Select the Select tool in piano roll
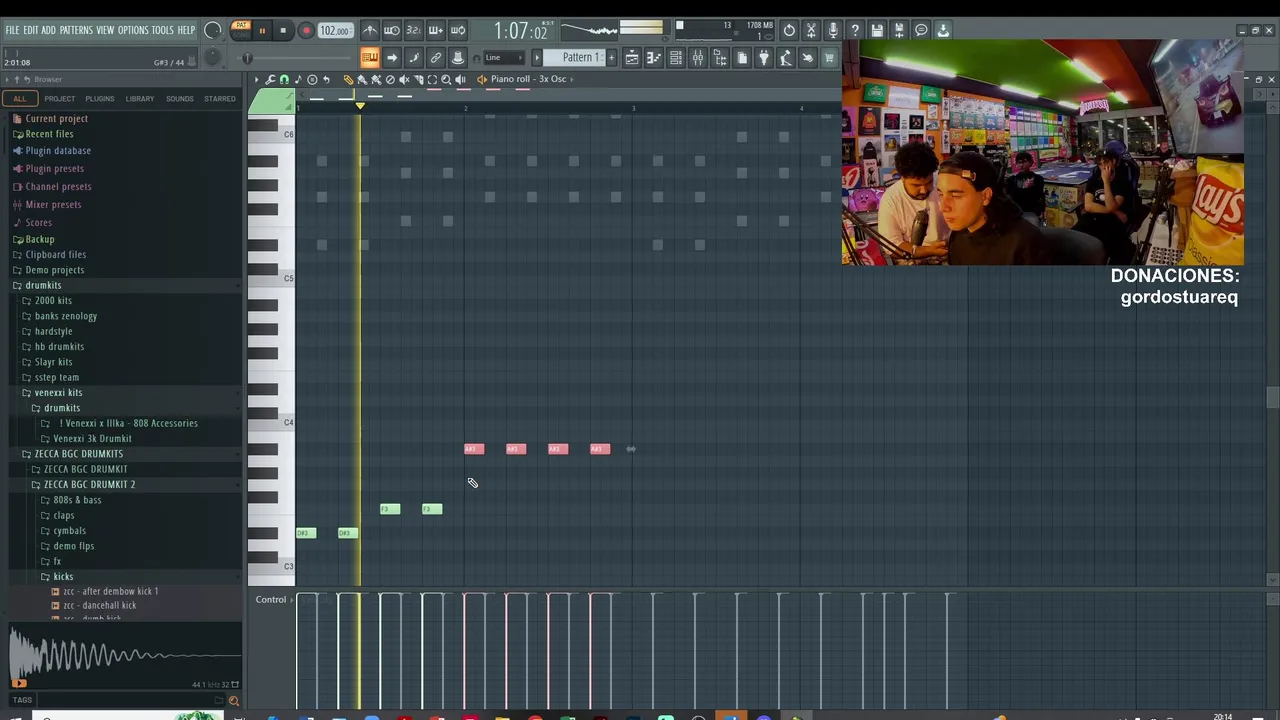The image size is (1280, 720). click(x=432, y=79)
